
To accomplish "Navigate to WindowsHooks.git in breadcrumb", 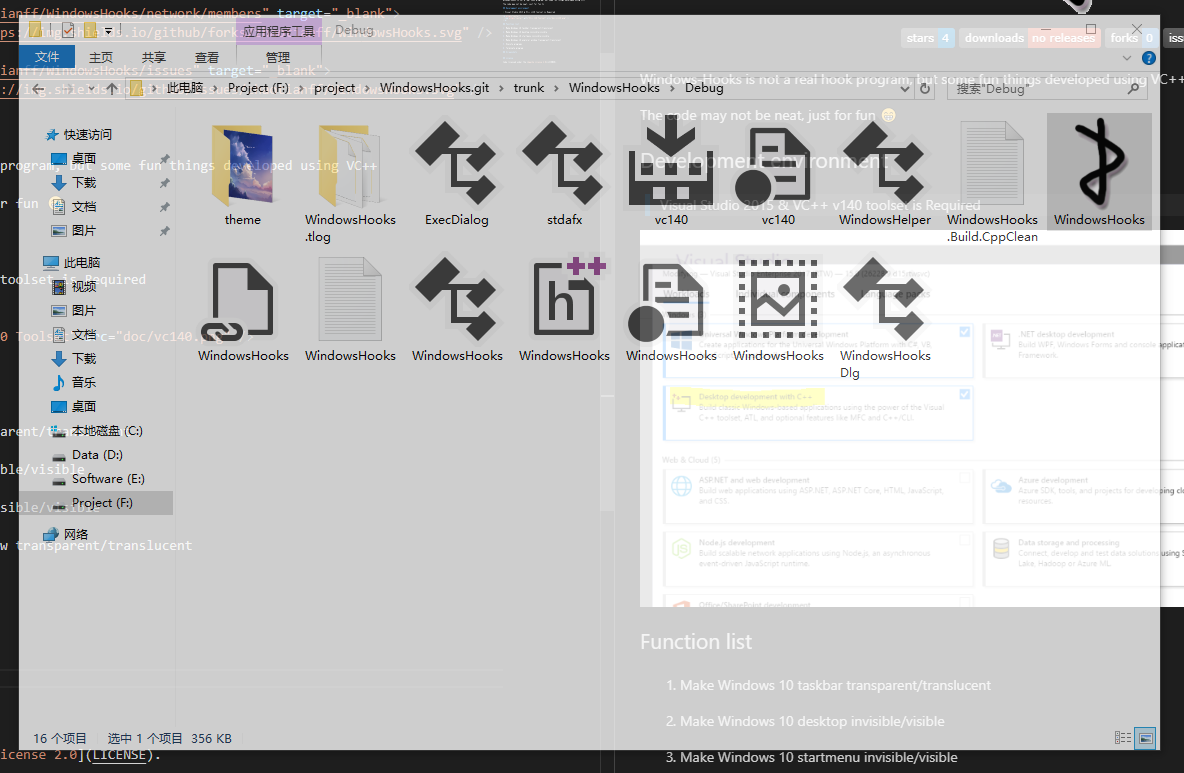I will pos(434,88).
